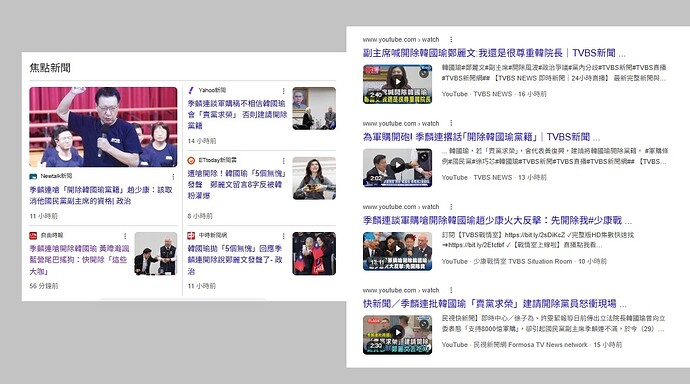Open headline 季麟連嗆開除韓國瑜 黃暐瀚諷
Image resolution: width=690 pixels, height=384 pixels.
point(80,260)
